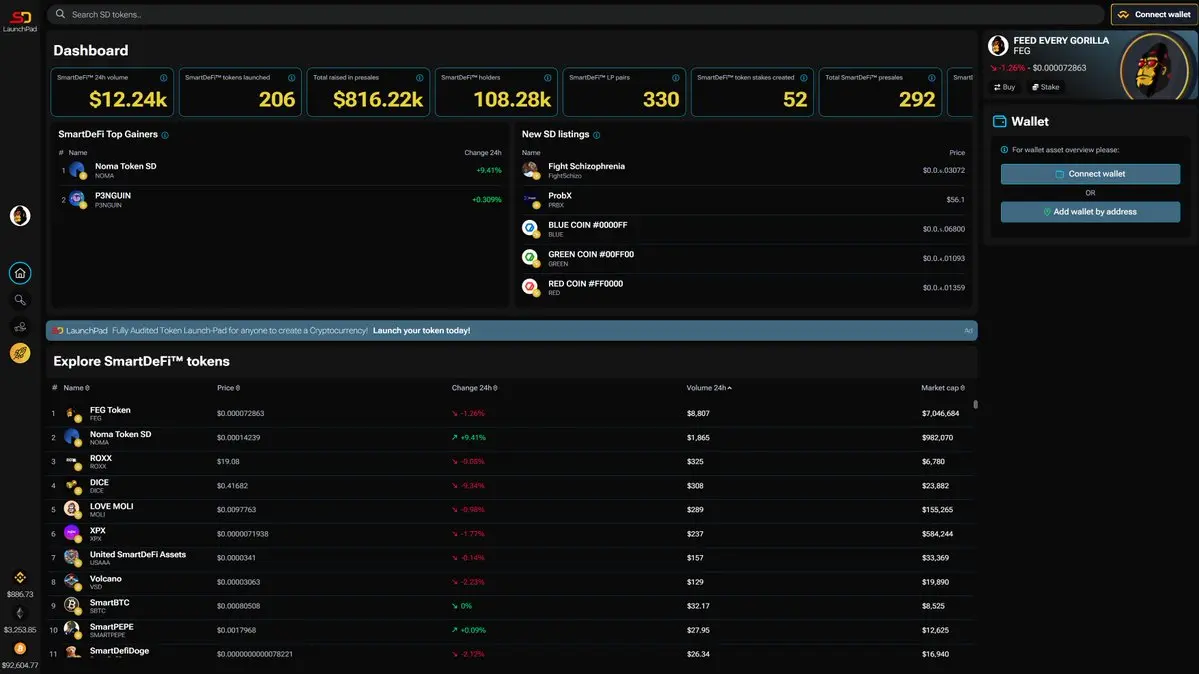Click info icon beside SmartDeFi 24h volume
Viewport: 1199px width, 674px height.
pyautogui.click(x=164, y=77)
